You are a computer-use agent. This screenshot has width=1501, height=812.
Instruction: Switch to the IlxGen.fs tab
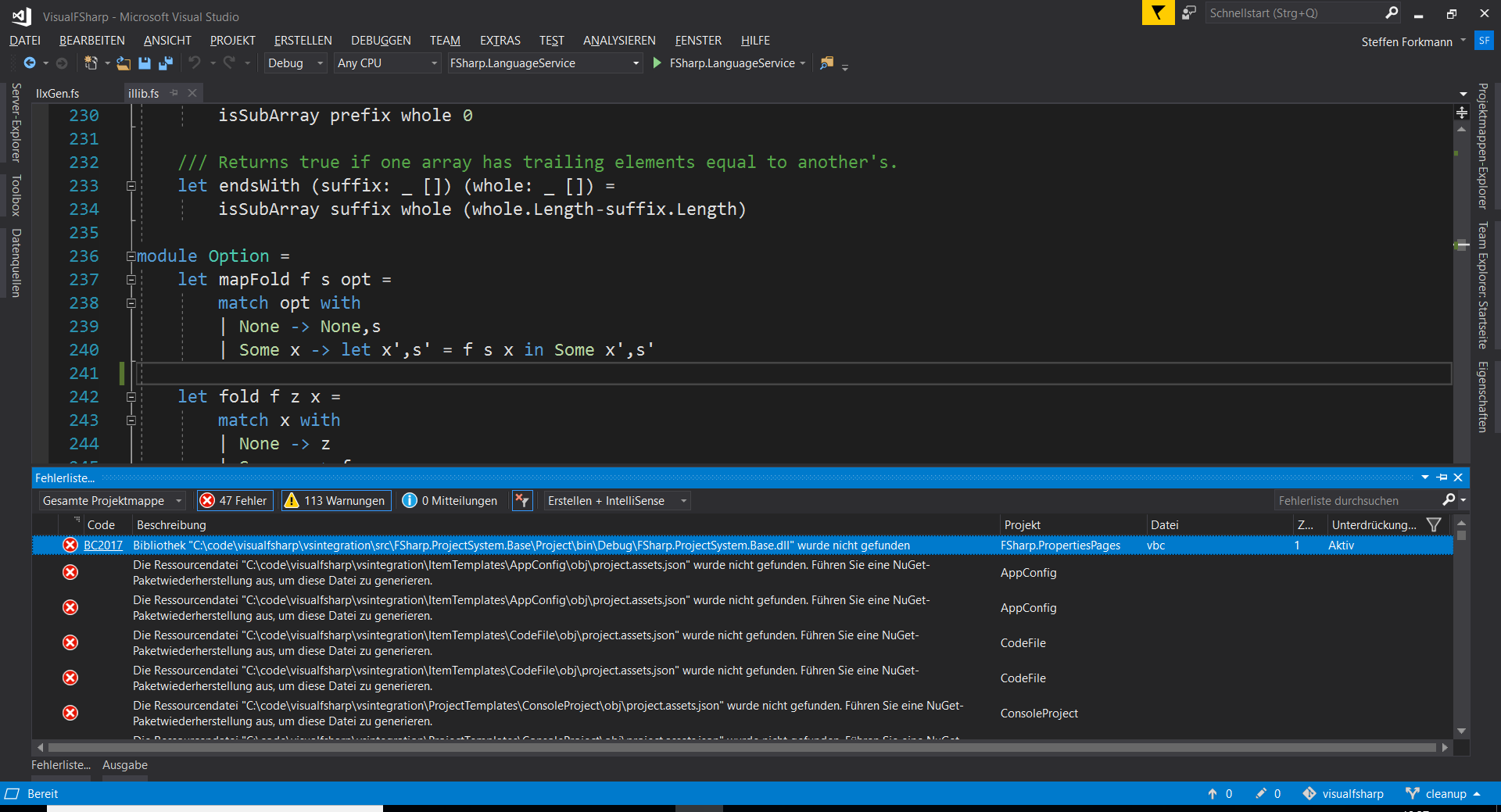pos(59,92)
